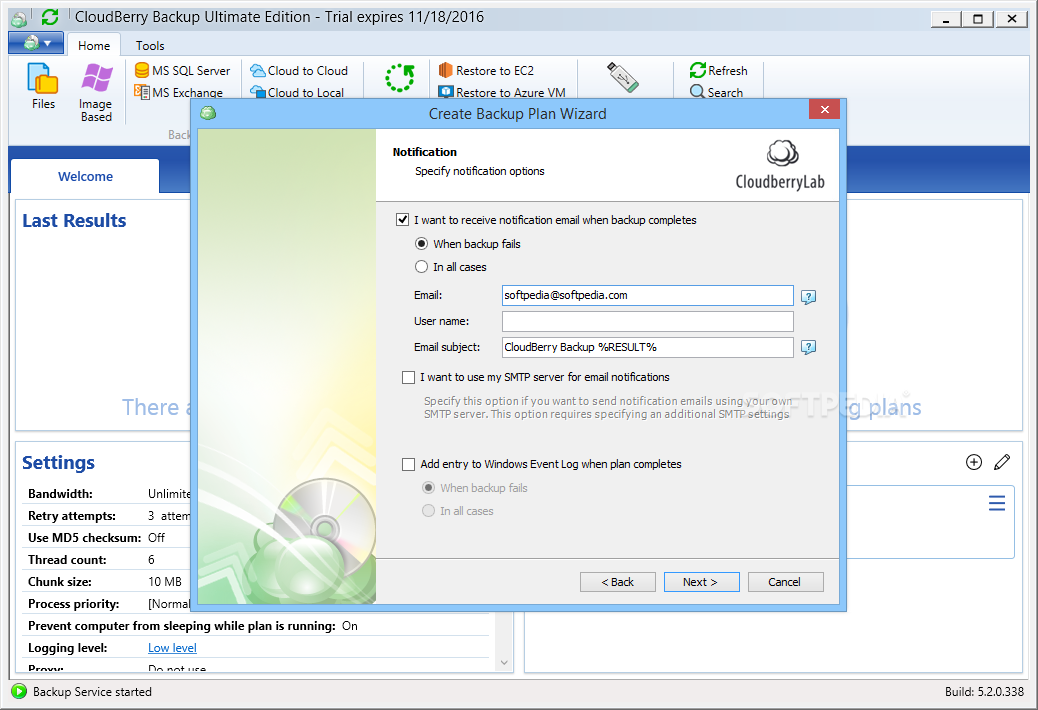Click the Process priority label

[x=73, y=603]
